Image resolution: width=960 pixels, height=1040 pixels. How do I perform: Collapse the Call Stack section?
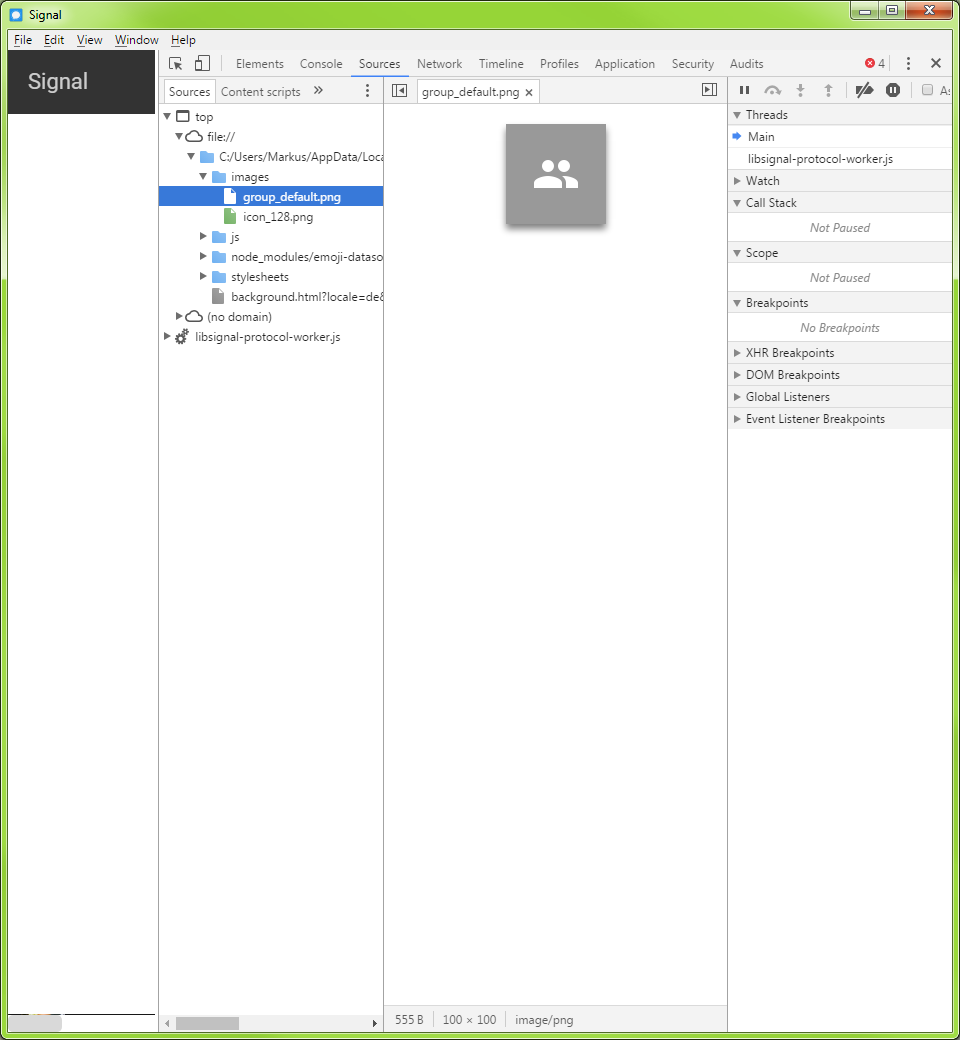(x=839, y=202)
